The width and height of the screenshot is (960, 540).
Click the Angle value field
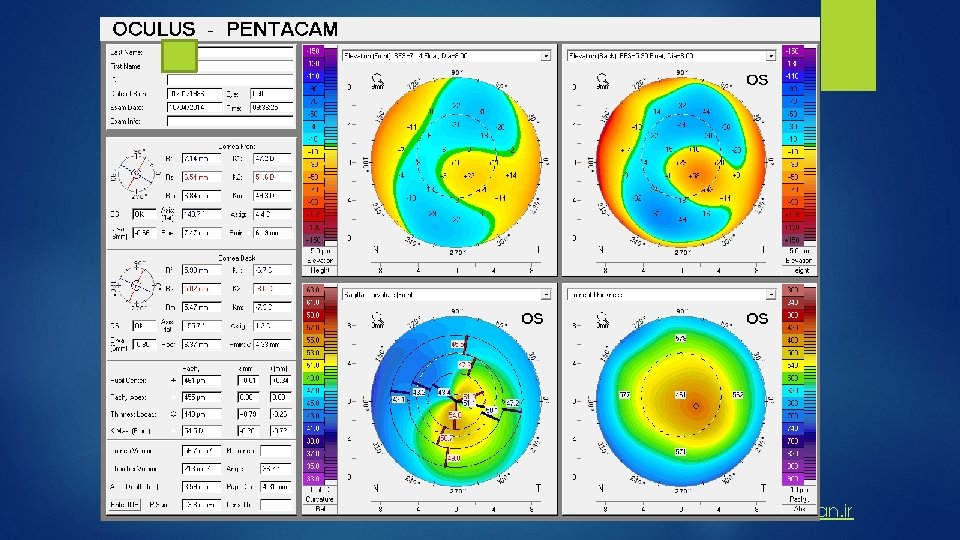coord(276,469)
